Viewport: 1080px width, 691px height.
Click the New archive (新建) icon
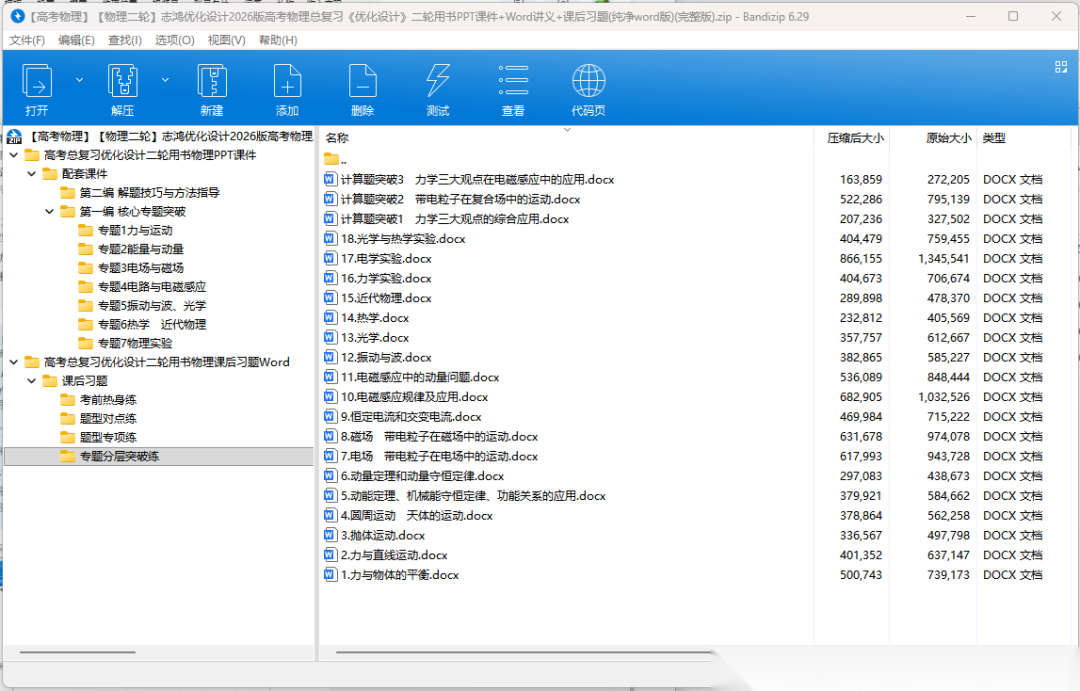212,82
